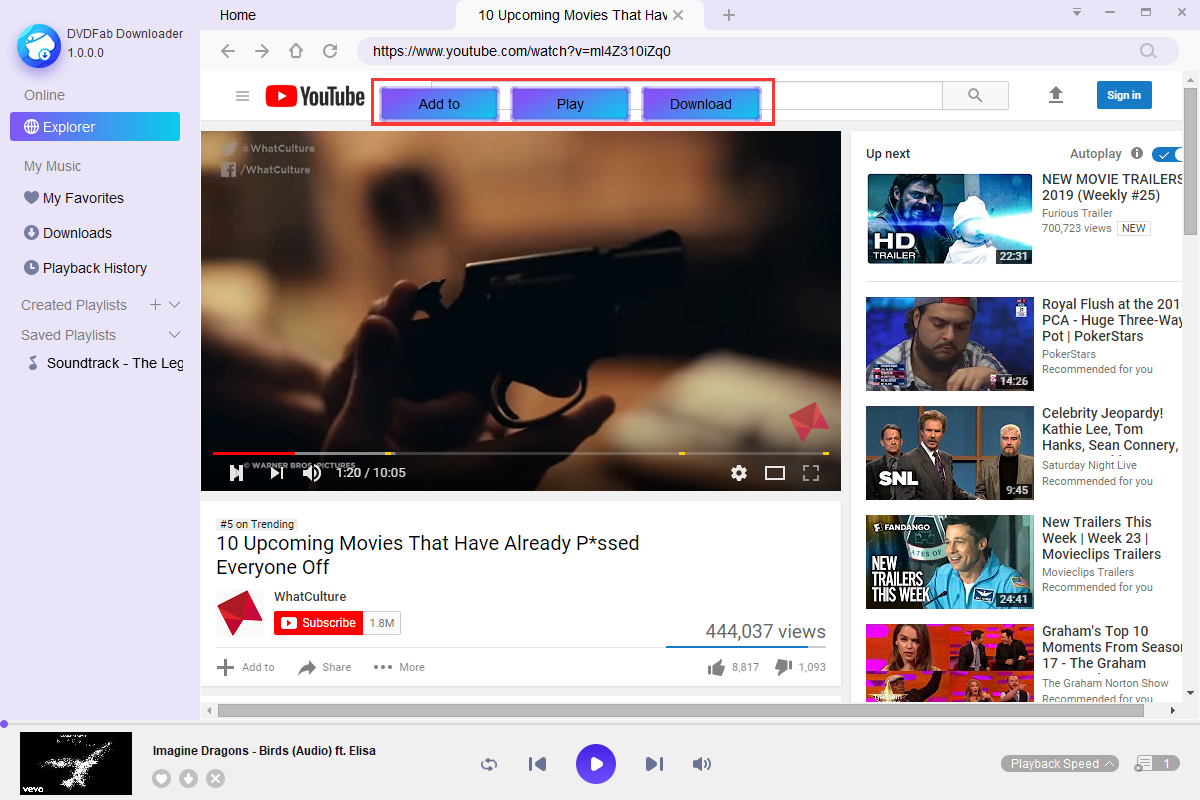Click the YouTube video play button
This screenshot has width=1200, height=800.
236,473
